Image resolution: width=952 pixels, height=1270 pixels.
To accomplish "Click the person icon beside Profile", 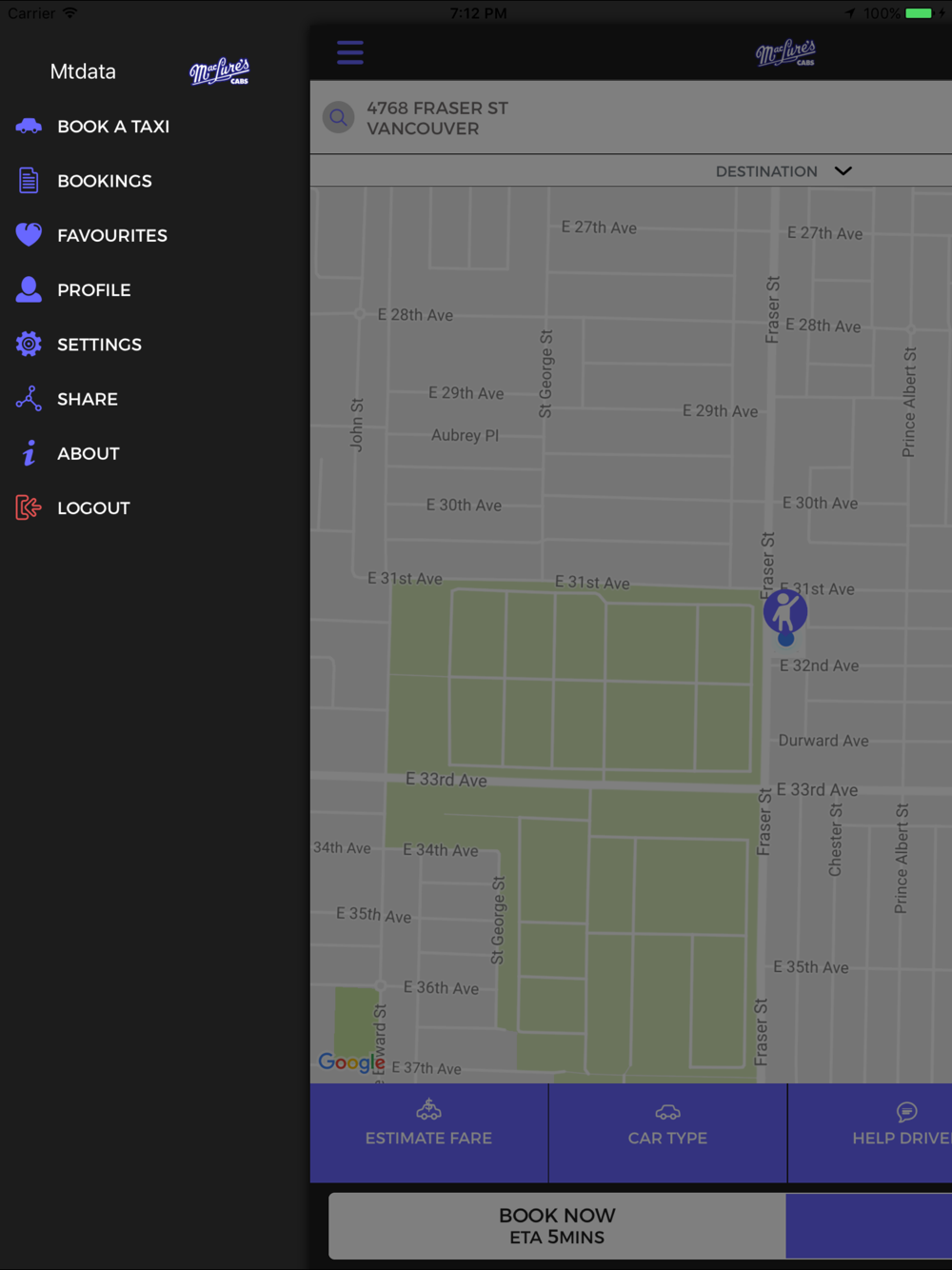I will tap(29, 289).
